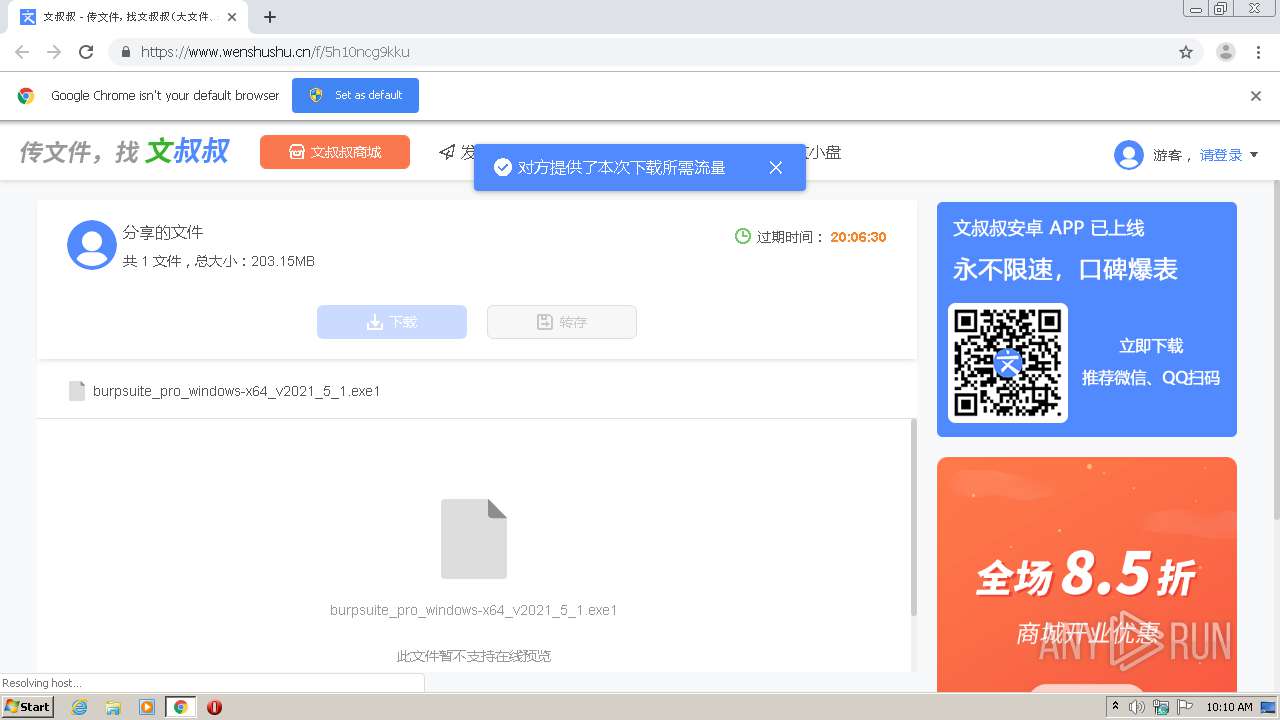Click the QR code in the Android app banner
1280x720 pixels.
(x=1008, y=363)
